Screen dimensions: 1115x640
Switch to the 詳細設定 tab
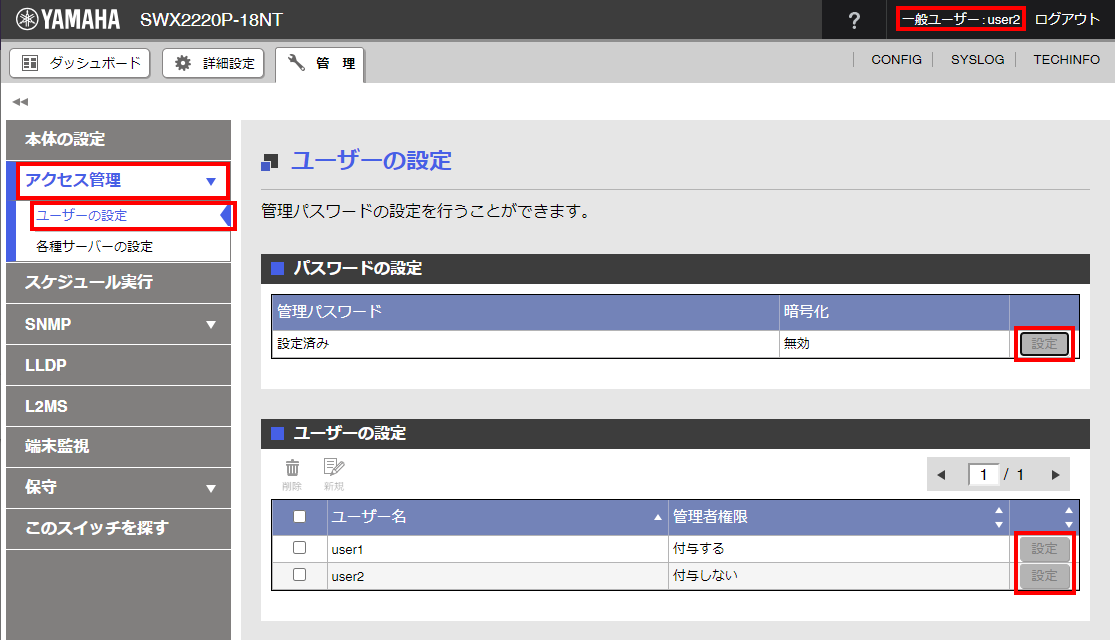coord(214,63)
